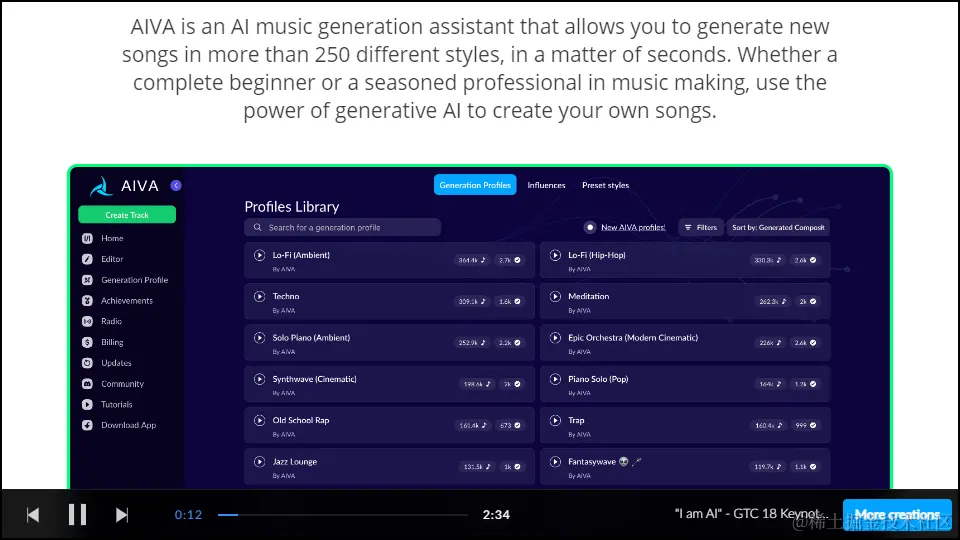
Task: Play the Jazz Lounge profile preview
Action: [x=260, y=462]
